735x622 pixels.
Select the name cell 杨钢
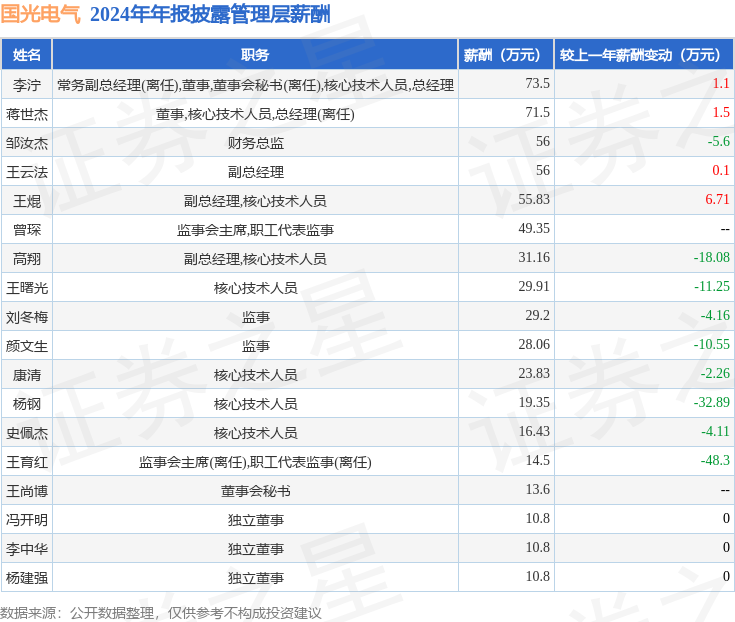point(27,404)
